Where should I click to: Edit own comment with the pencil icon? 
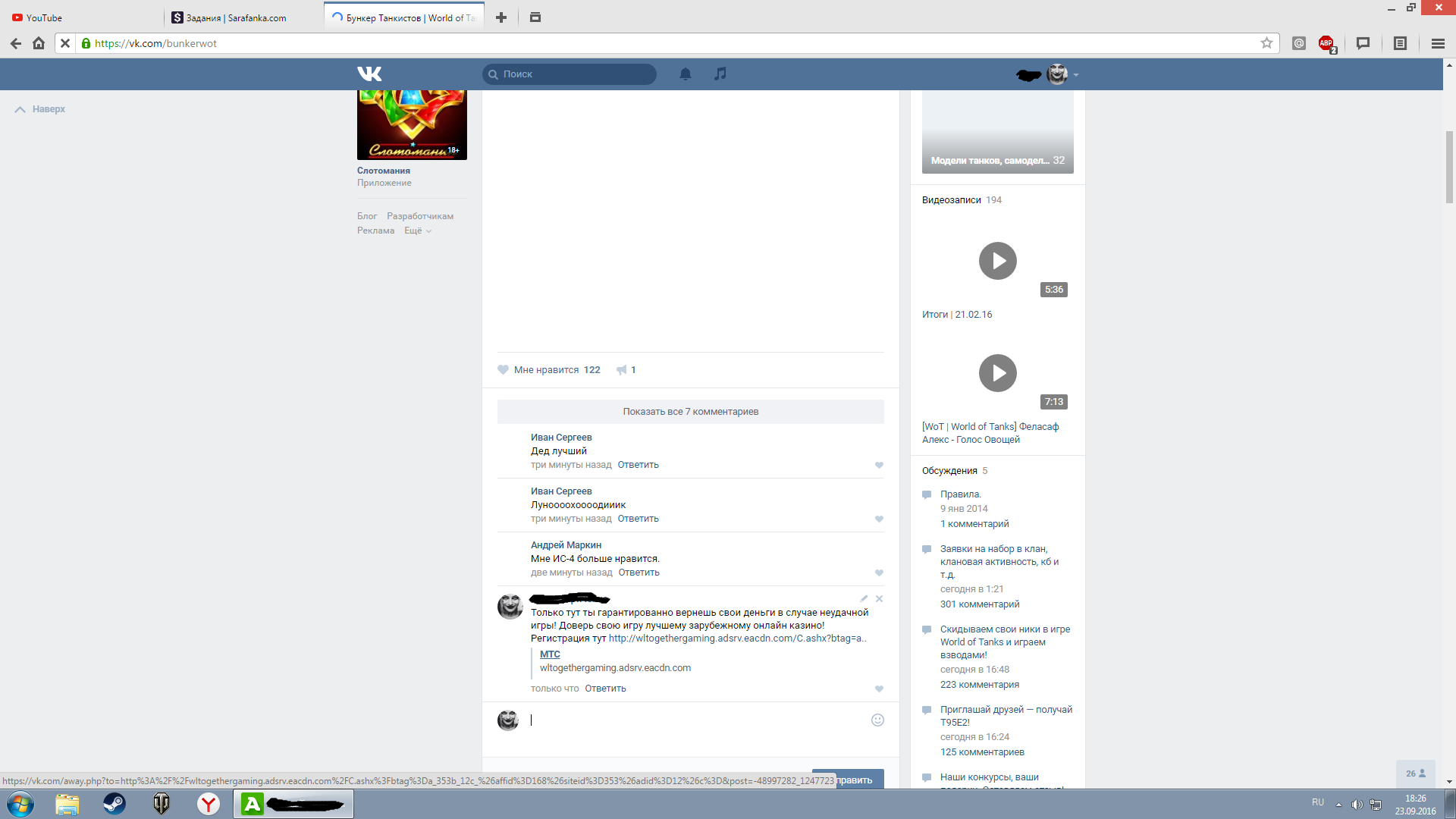pyautogui.click(x=864, y=598)
